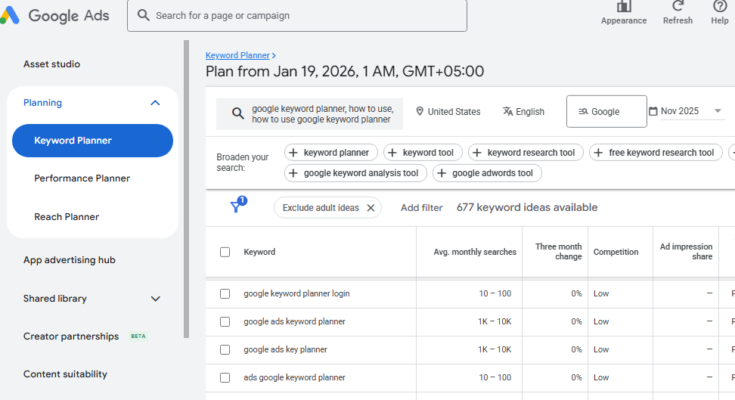The height and width of the screenshot is (400, 735).
Task: Add 'keyword planner' to broaden search
Action: (330, 152)
